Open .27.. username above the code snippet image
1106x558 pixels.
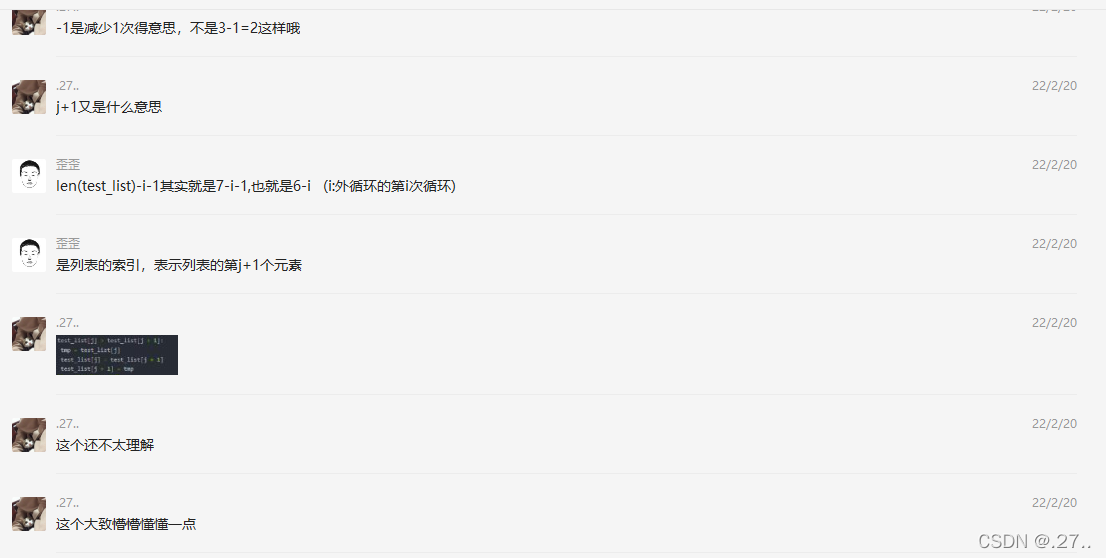click(x=67, y=322)
